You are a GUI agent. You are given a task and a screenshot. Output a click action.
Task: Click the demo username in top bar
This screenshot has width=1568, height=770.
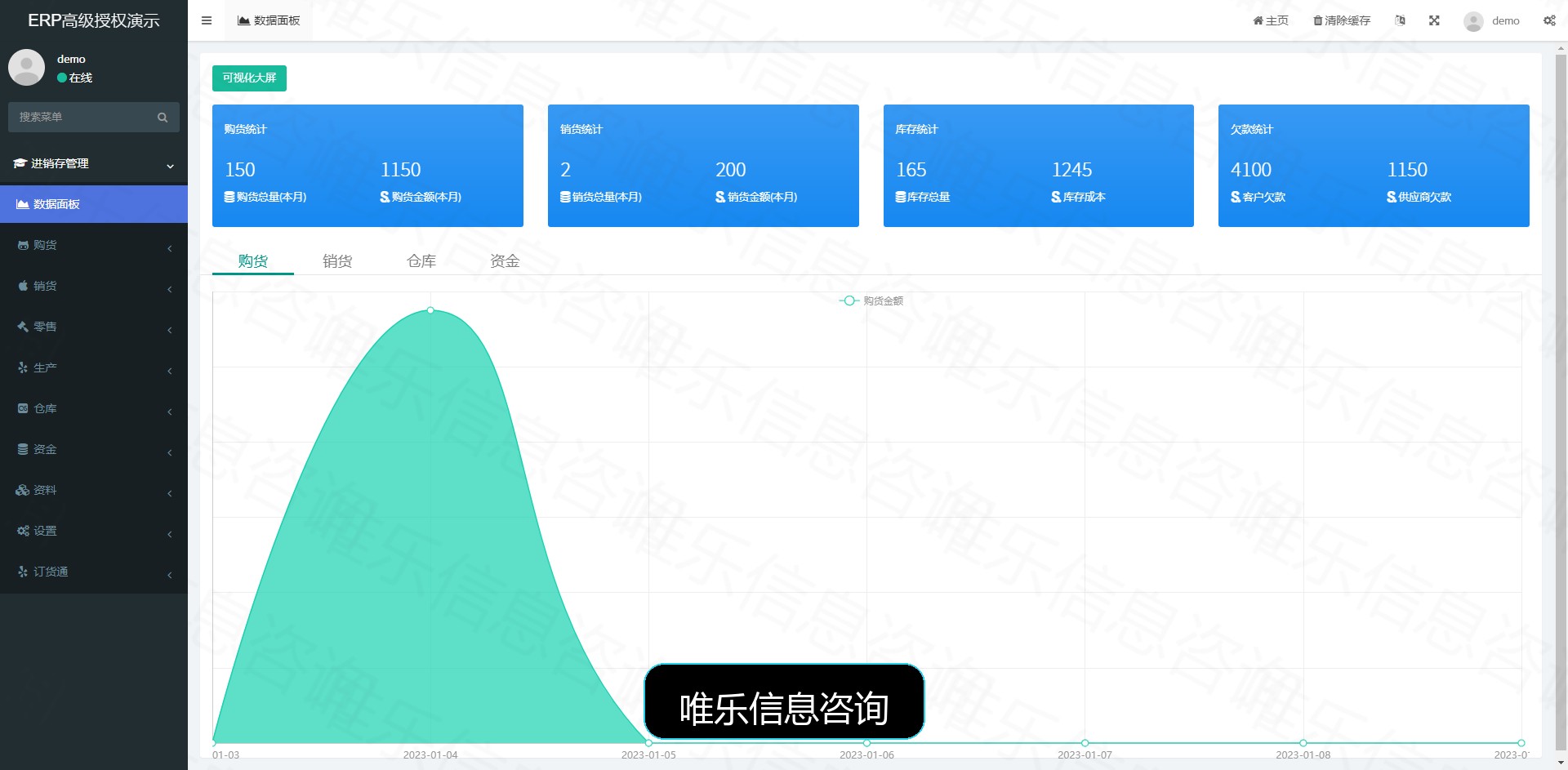pos(1505,21)
